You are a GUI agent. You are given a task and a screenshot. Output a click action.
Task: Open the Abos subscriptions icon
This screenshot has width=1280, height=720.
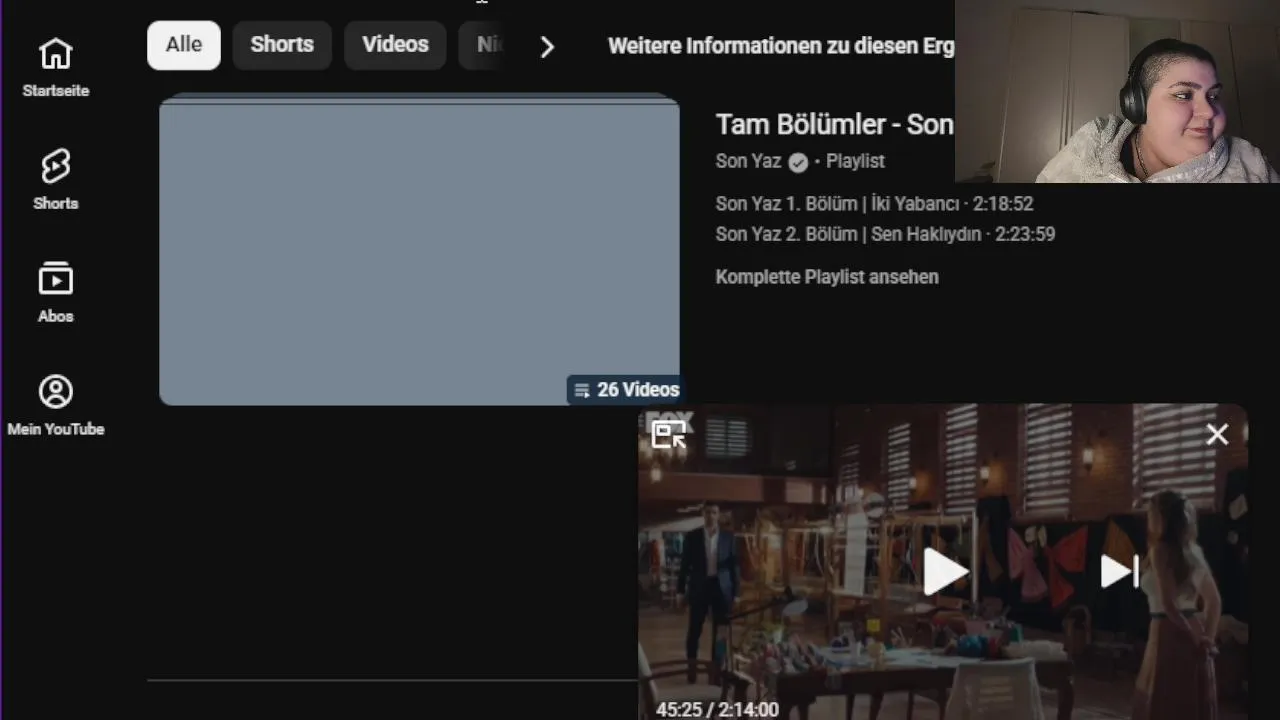(56, 279)
